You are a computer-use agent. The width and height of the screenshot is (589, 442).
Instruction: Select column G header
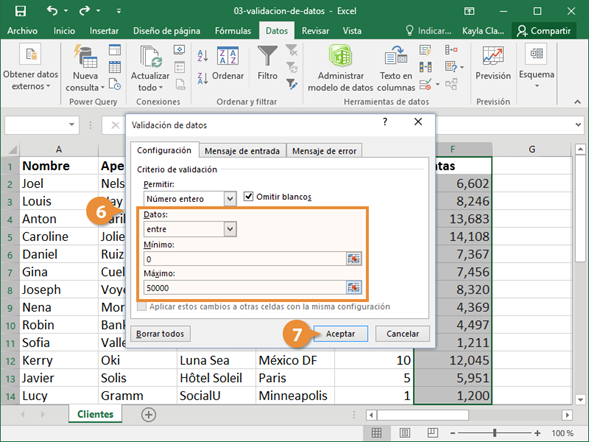(x=532, y=149)
